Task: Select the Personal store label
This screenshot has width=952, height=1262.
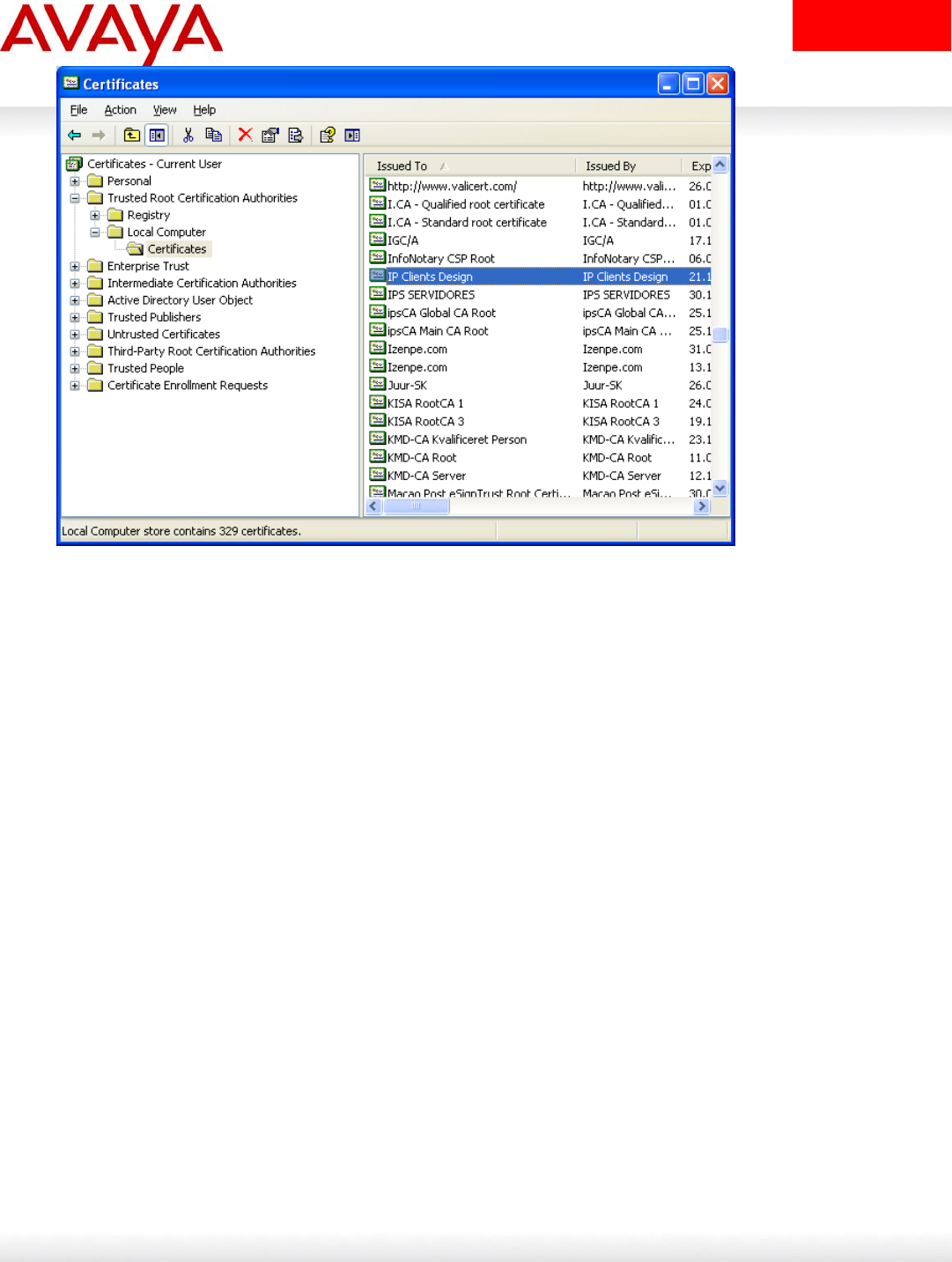Action: (129, 181)
